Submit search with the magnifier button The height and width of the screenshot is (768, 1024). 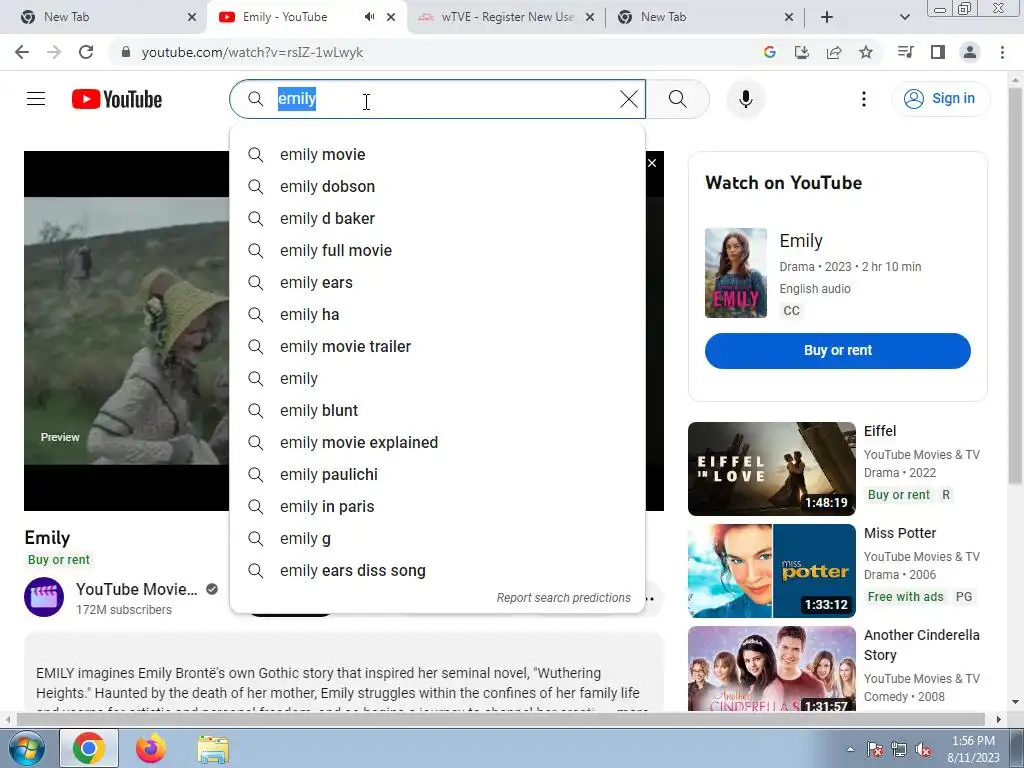[678, 99]
